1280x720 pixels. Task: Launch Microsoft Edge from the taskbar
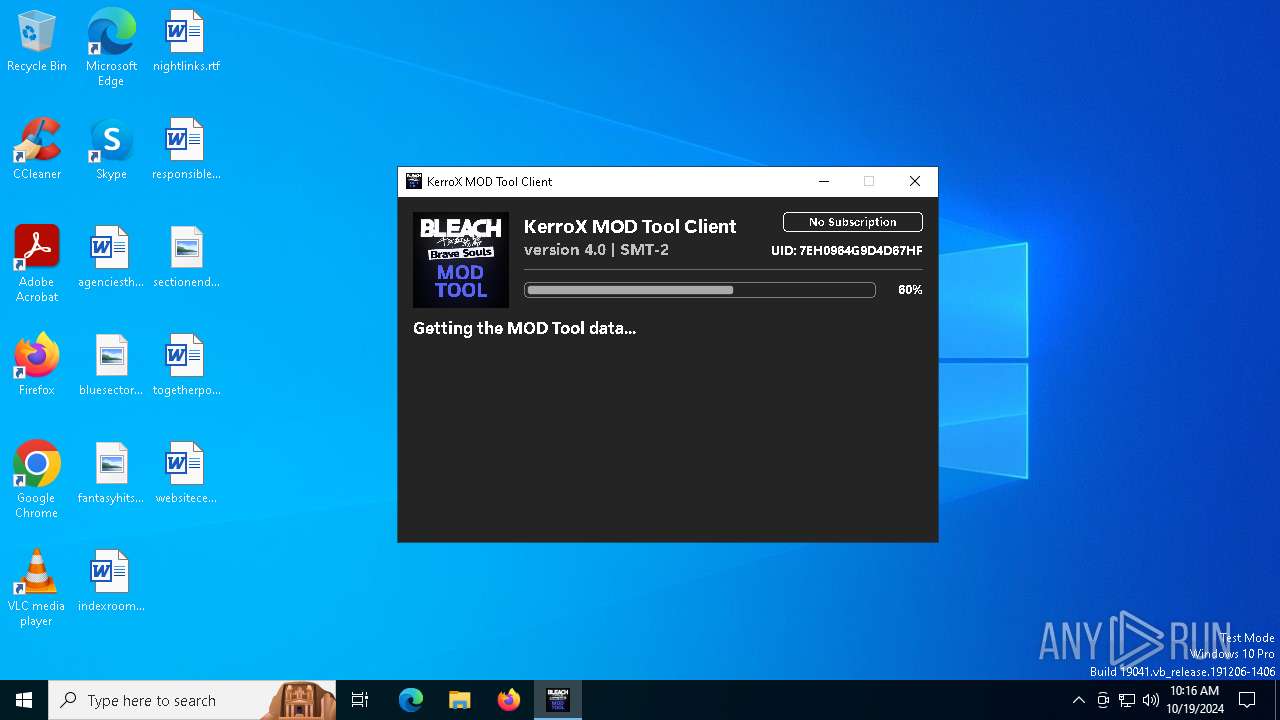(411, 700)
